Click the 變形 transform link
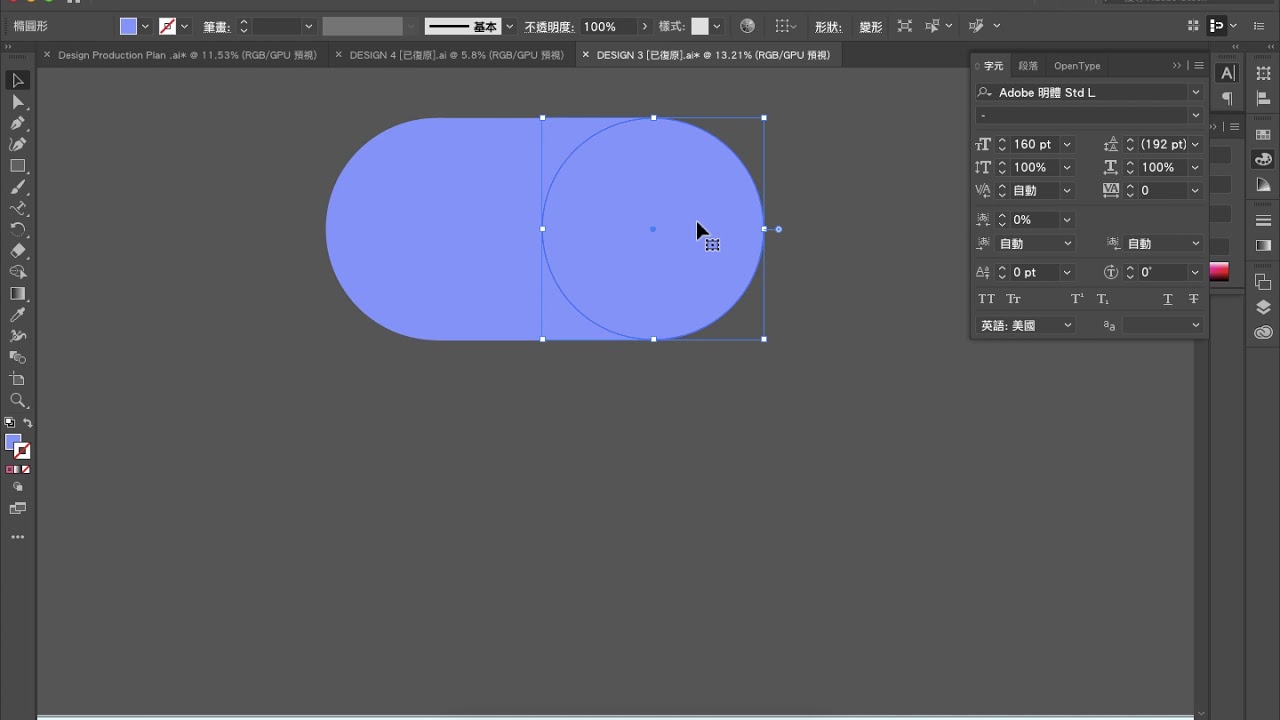The image size is (1280, 720). point(870,27)
